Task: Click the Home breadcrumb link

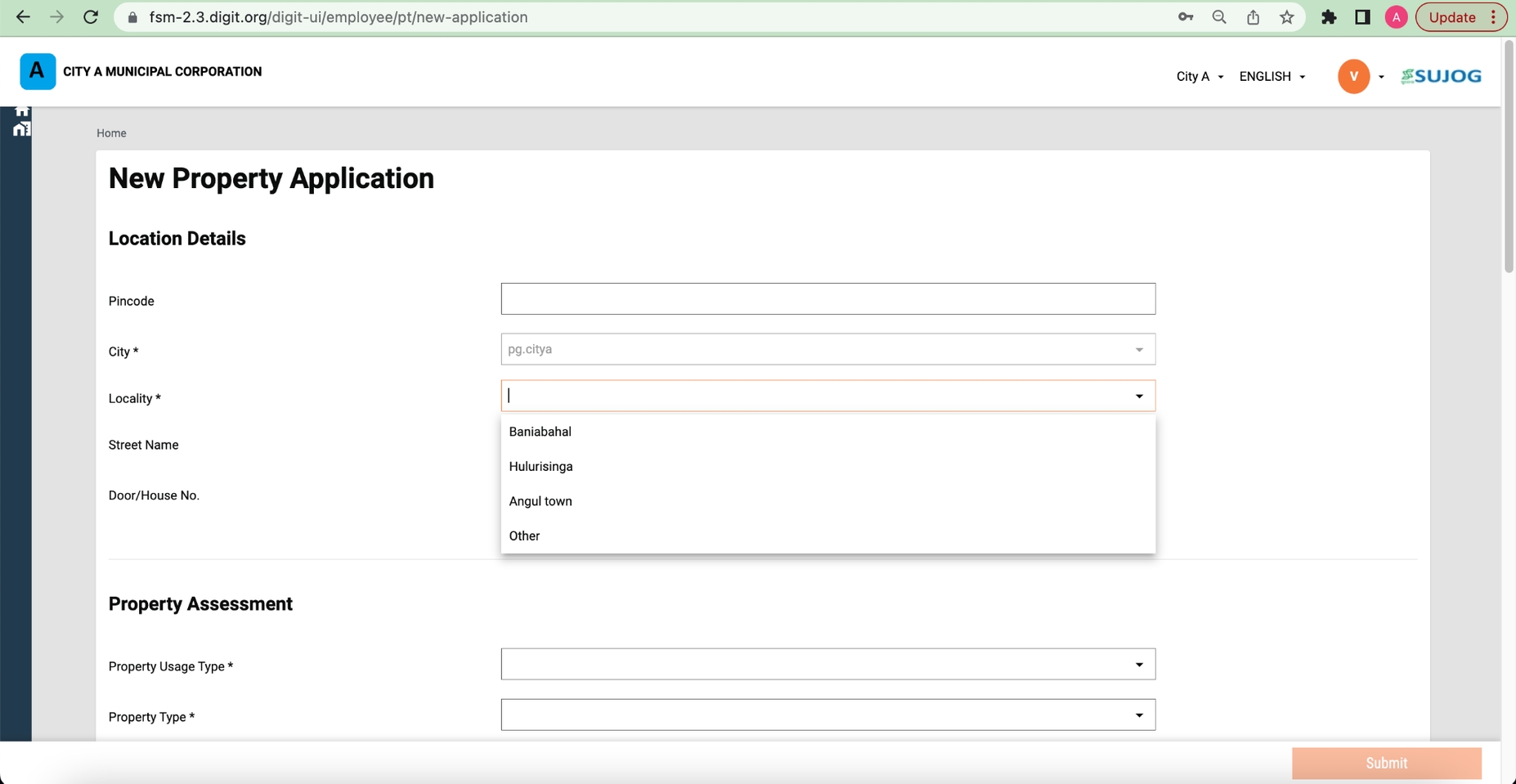Action: pyautogui.click(x=111, y=133)
